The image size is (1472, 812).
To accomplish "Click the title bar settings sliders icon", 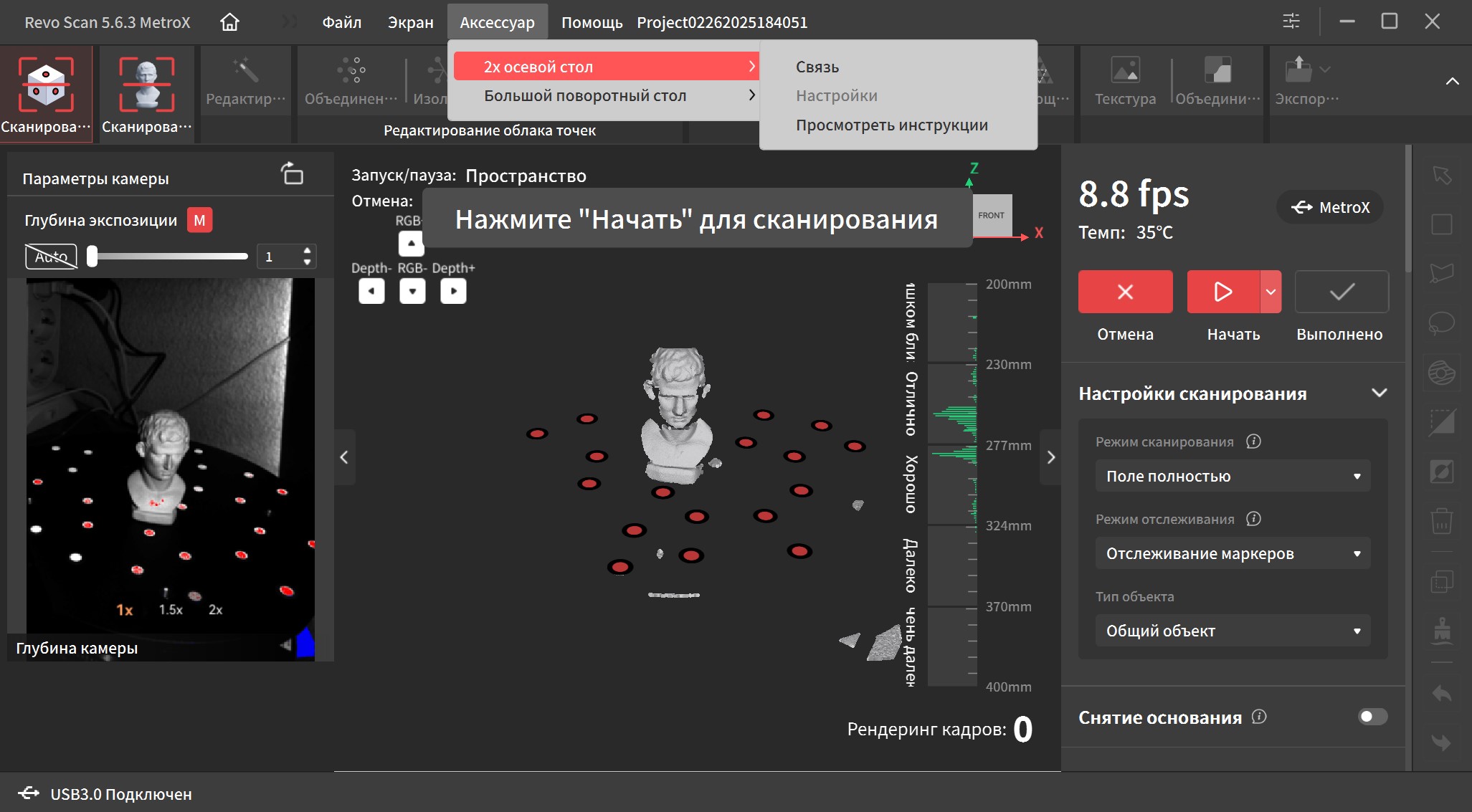I will [1291, 22].
